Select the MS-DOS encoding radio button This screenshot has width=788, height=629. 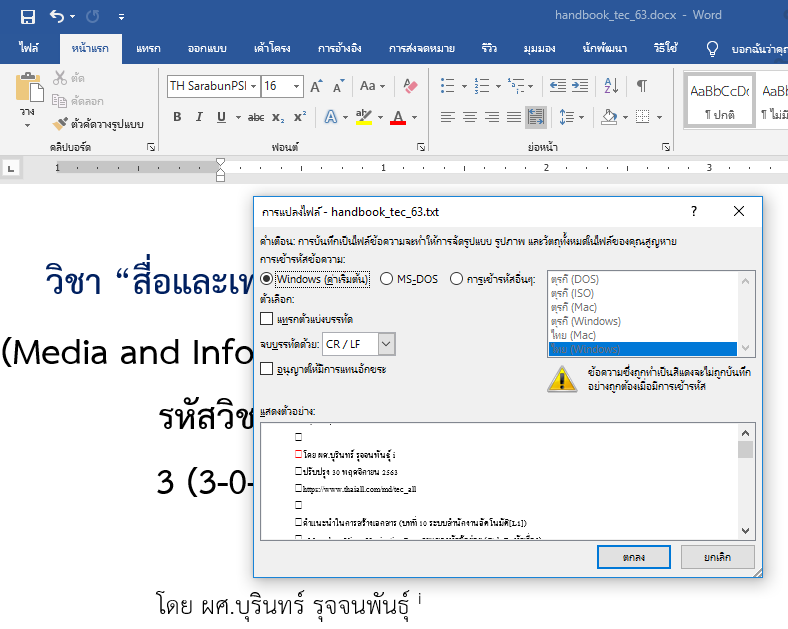(386, 279)
